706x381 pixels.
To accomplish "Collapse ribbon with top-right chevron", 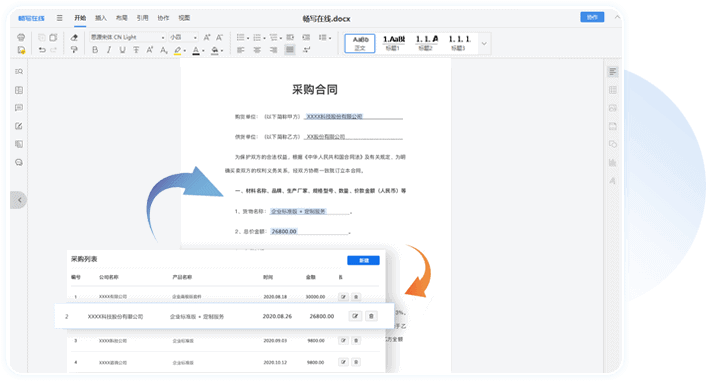I will click(617, 17).
